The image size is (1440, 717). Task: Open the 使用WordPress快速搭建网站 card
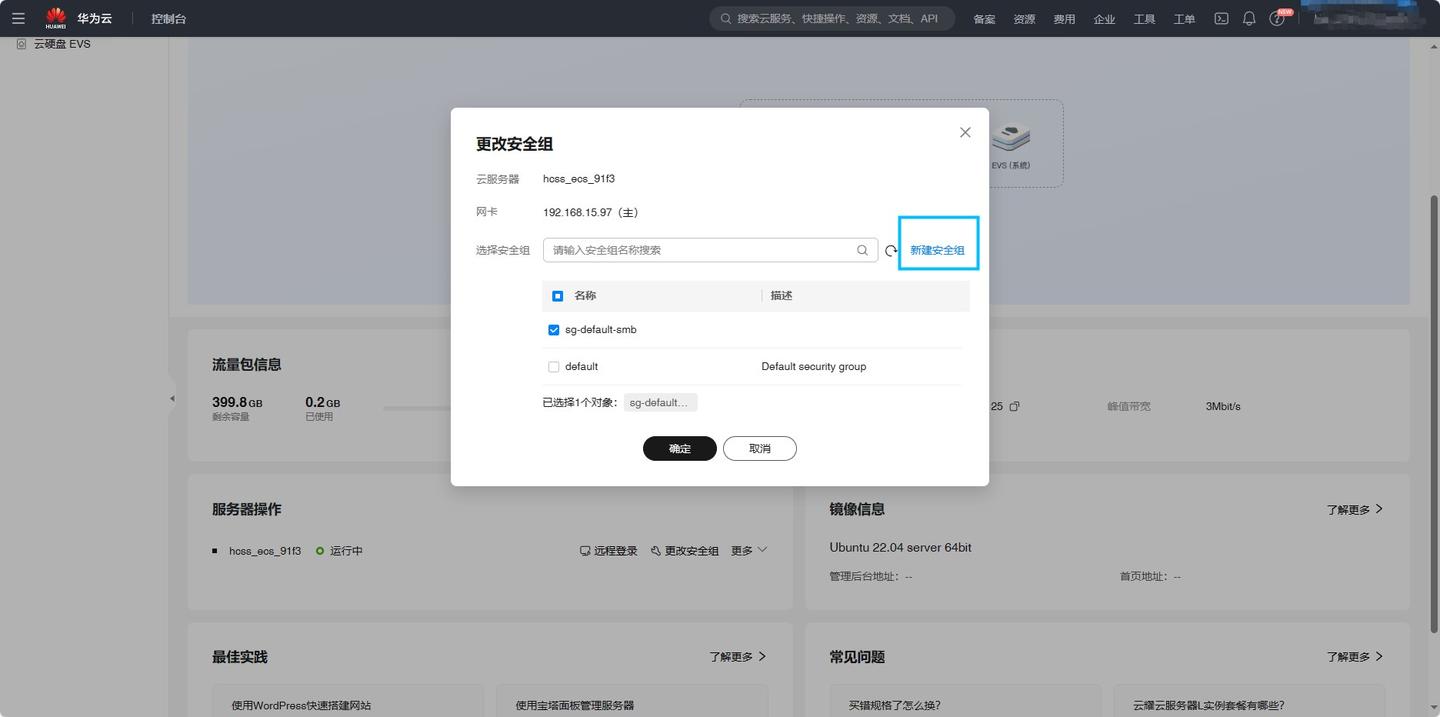tap(348, 700)
